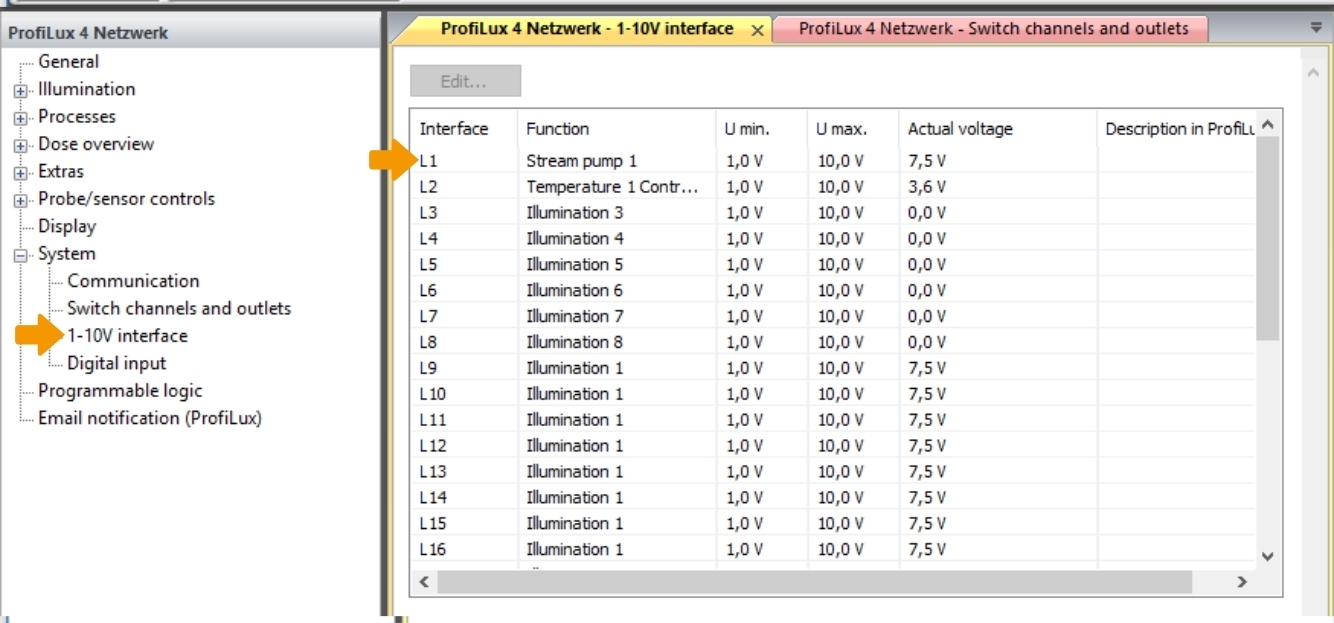Image resolution: width=1334 pixels, height=623 pixels.
Task: Select the Illumination 7 row
Action: [x=833, y=316]
